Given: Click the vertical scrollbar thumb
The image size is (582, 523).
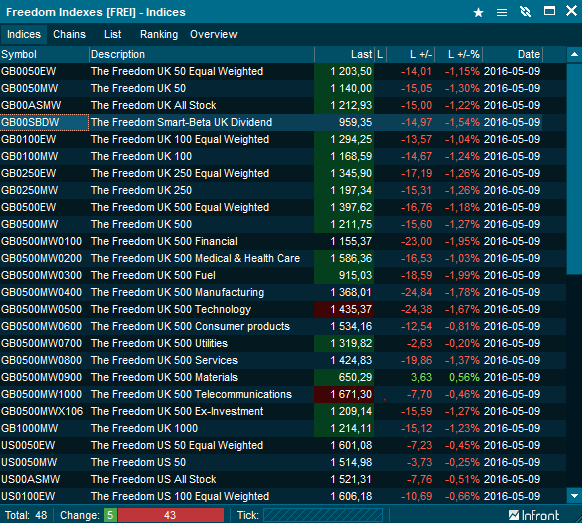Looking at the screenshot, I should [x=574, y=169].
